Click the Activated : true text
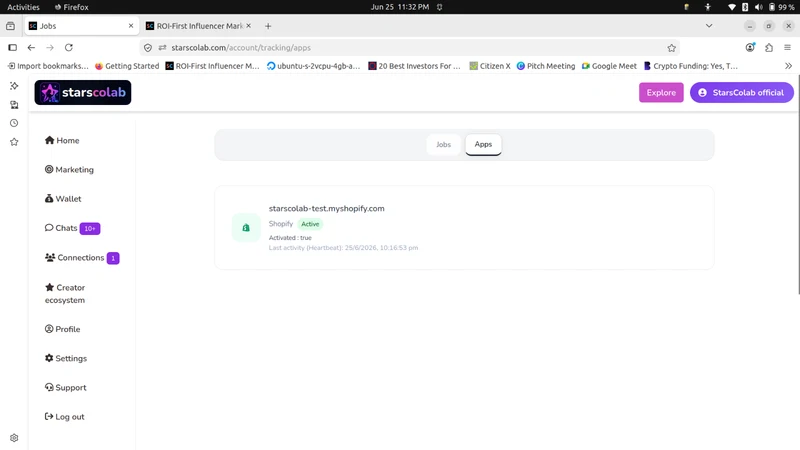This screenshot has height=450, width=800. [290, 238]
